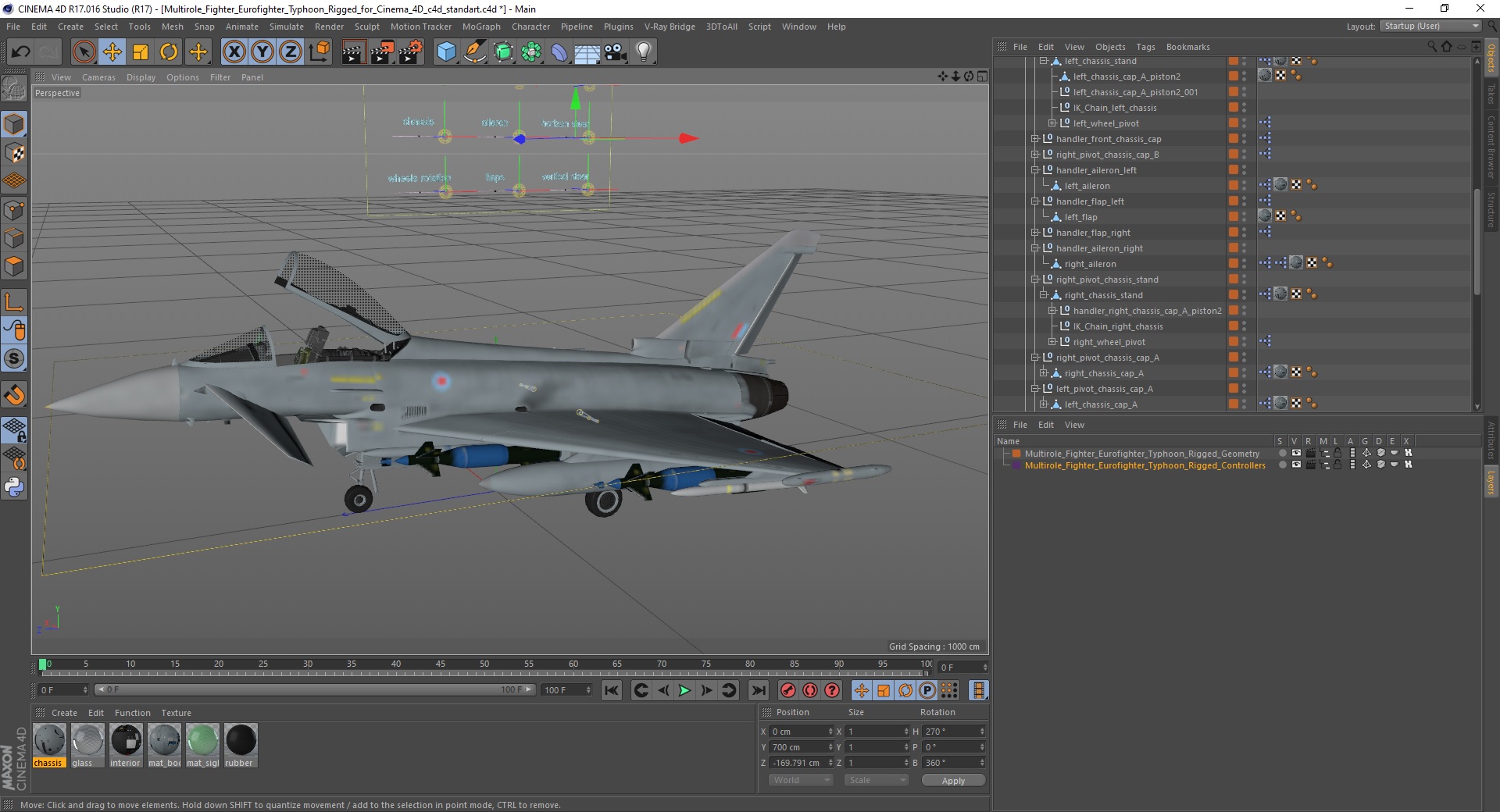Click Render View clapperboard icon
1500x812 pixels.
pos(353,52)
